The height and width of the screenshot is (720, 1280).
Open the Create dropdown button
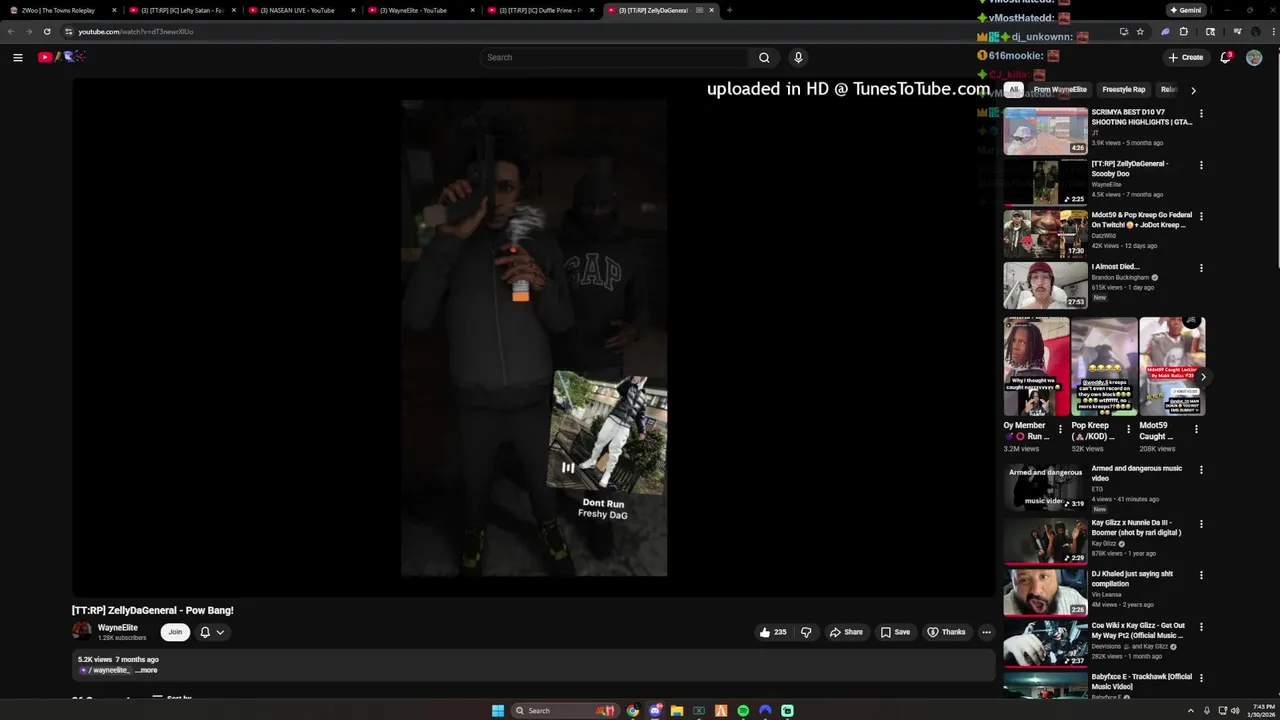[1186, 57]
